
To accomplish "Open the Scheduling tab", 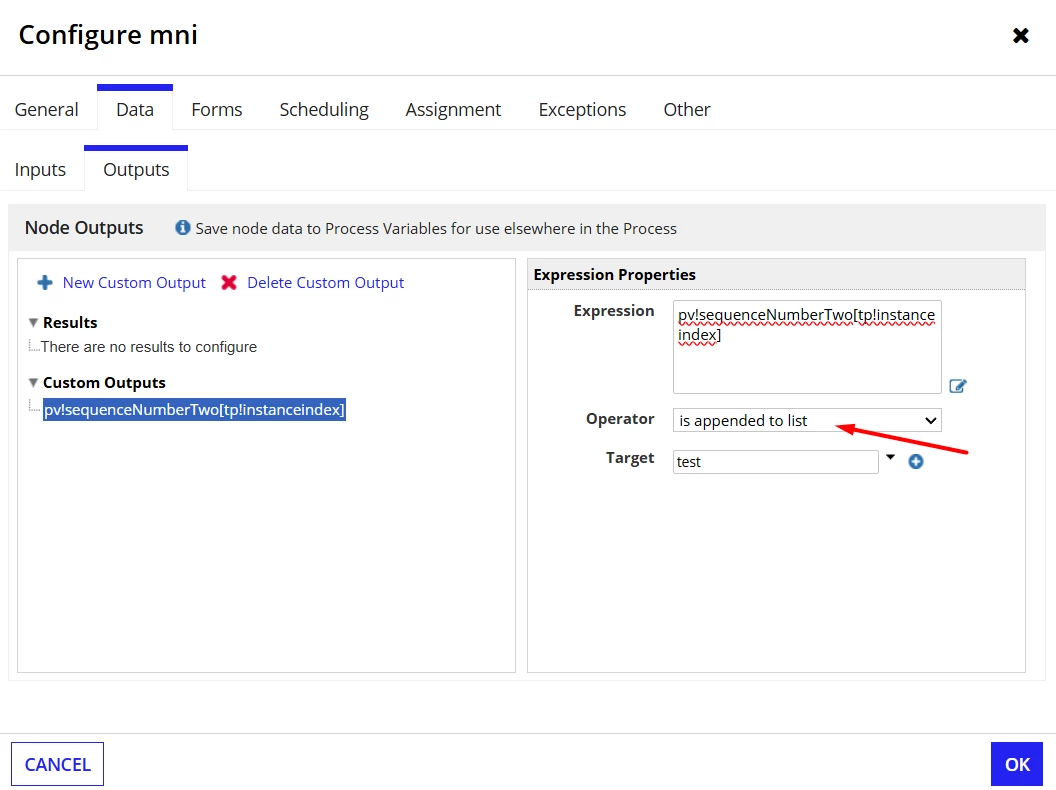I will (x=324, y=109).
